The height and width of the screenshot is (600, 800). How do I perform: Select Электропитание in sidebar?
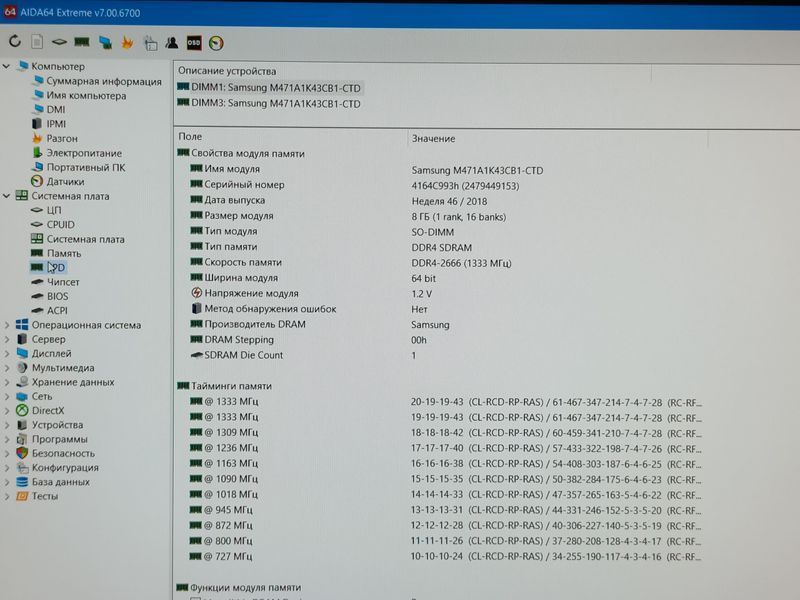click(x=77, y=153)
